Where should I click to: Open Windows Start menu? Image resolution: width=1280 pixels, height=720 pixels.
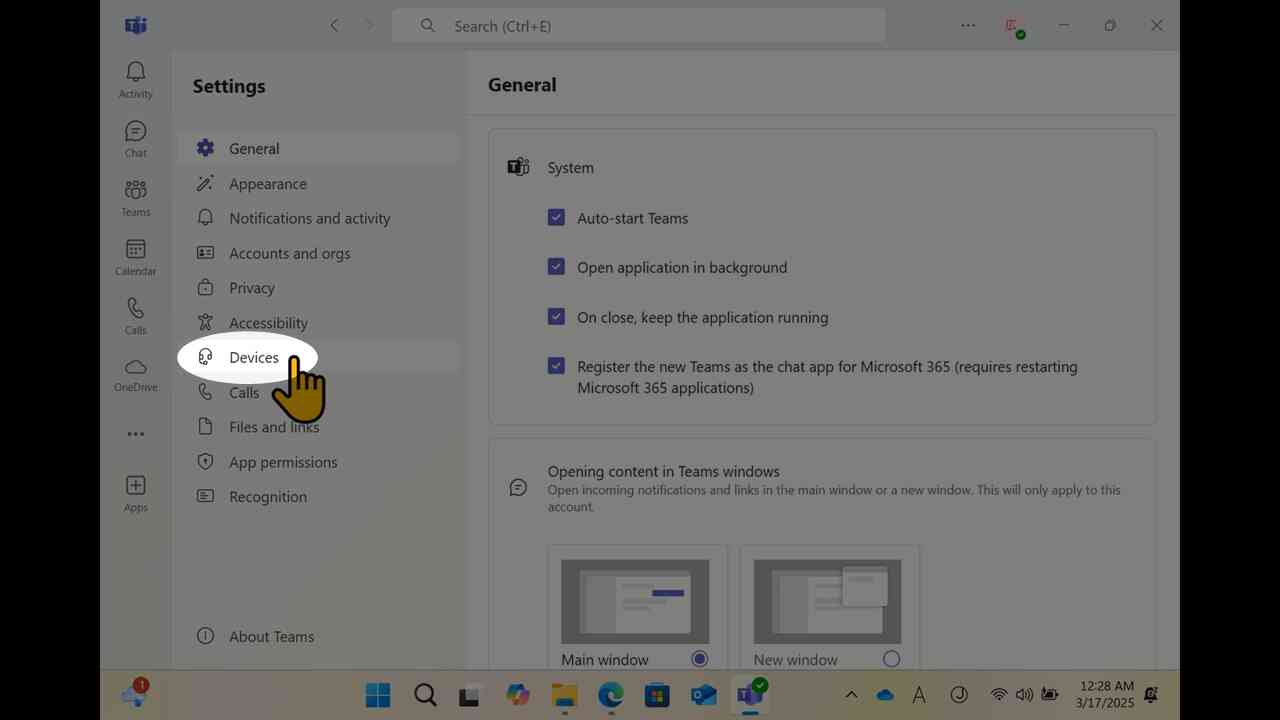[378, 695]
